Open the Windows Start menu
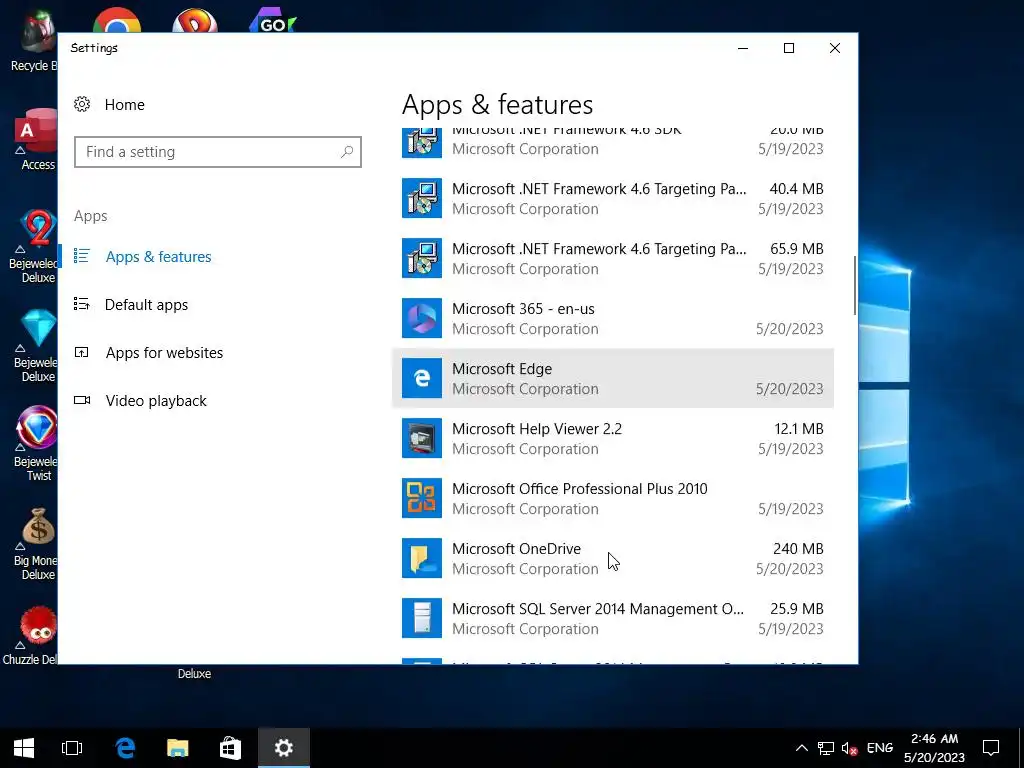Screen dimensions: 1024x768 pos(24,748)
